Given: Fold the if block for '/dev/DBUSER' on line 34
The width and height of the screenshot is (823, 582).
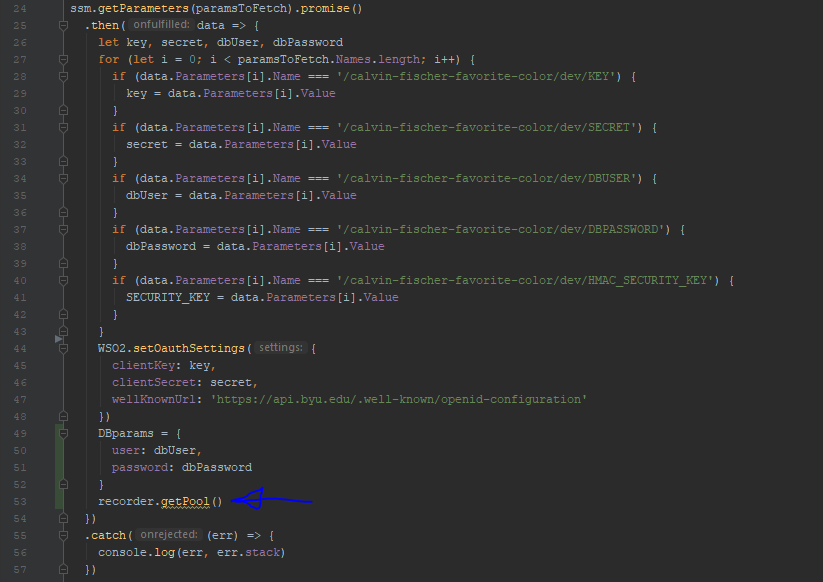Looking at the screenshot, I should 64,178.
